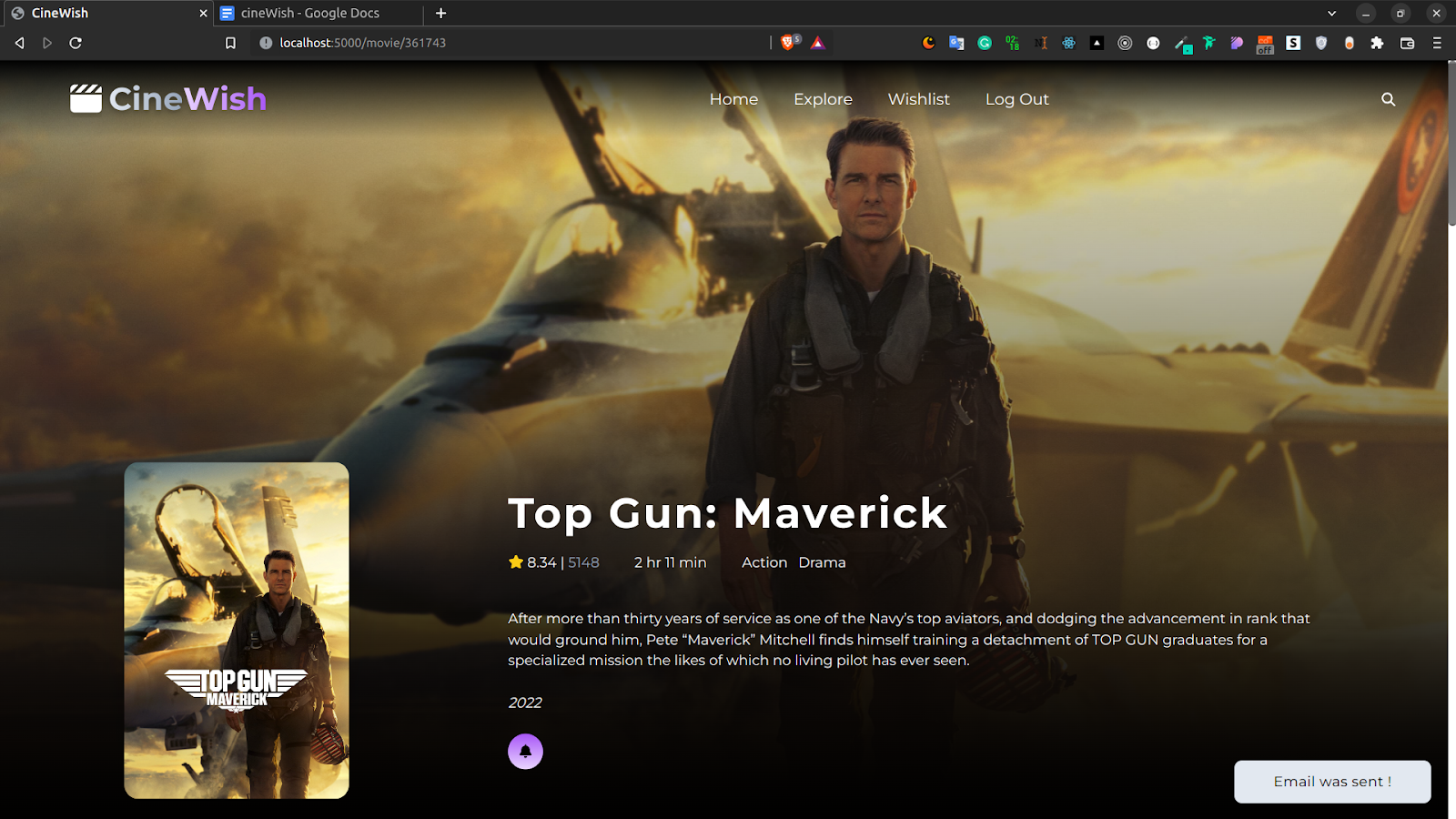Click the 'Email was sent !' toast
Viewport: 1456px width, 819px height.
(x=1332, y=782)
